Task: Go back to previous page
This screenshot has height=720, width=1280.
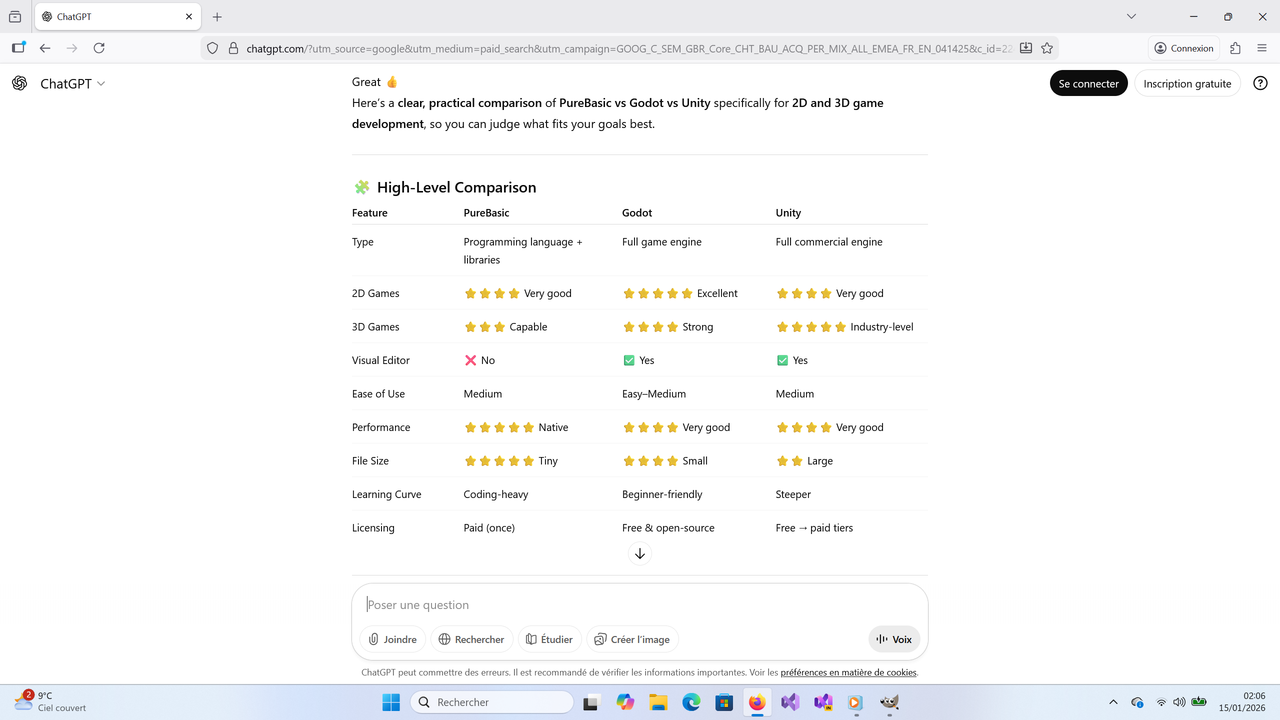Action: click(x=45, y=48)
